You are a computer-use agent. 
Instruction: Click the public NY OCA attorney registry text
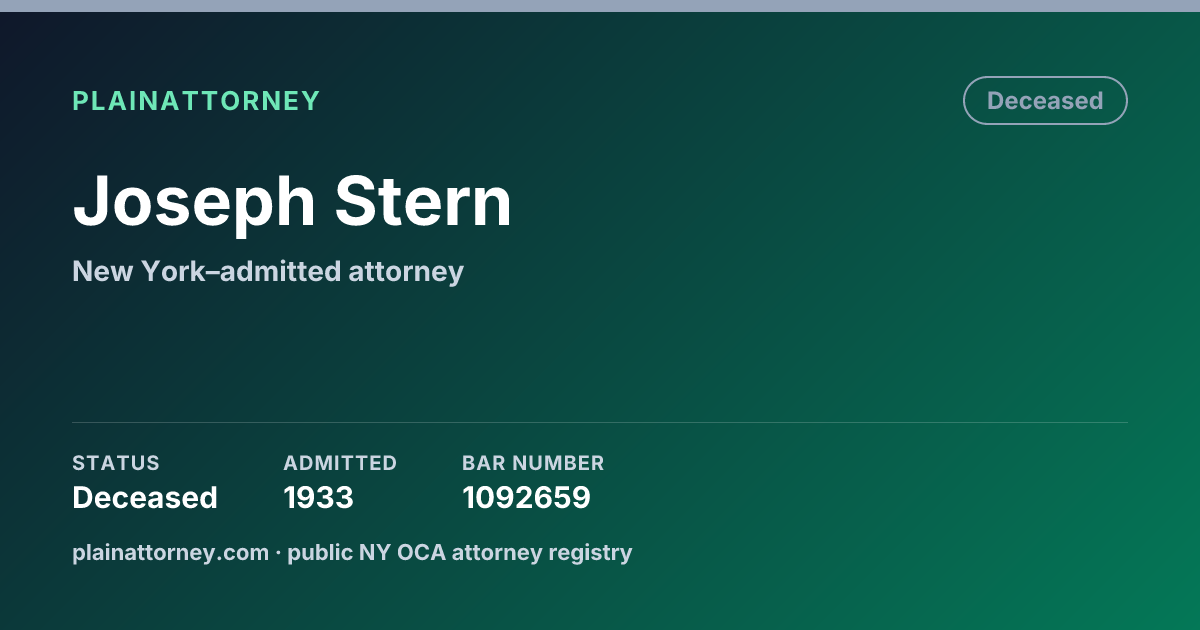pyautogui.click(x=460, y=552)
